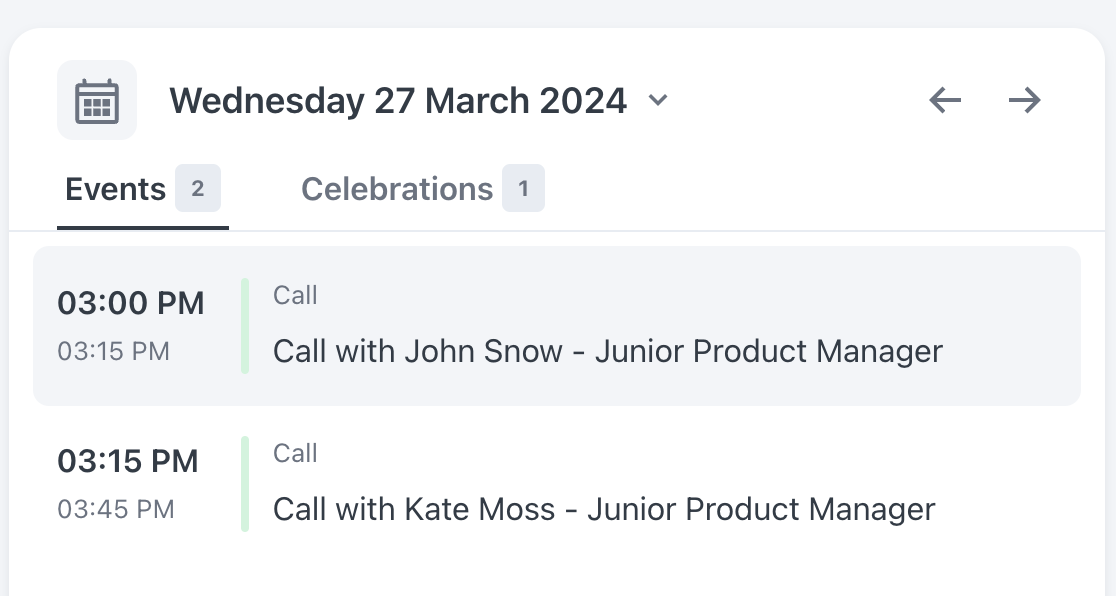Click the green bar beside Kate Moss call

[245, 484]
